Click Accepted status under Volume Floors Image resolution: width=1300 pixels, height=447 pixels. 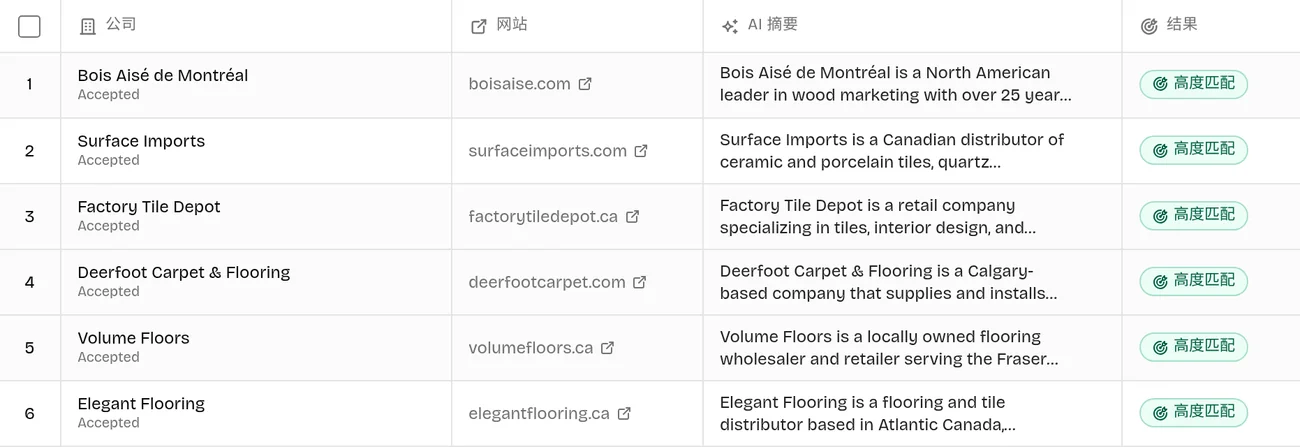[108, 357]
